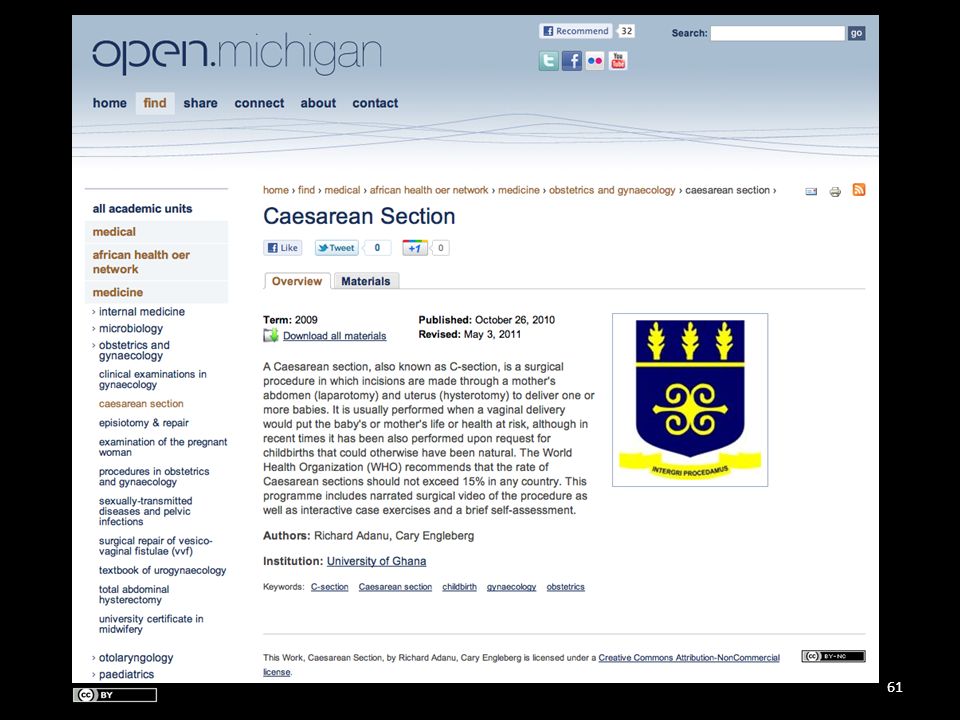
Task: Open Creative Commons Attribution-NonCommercial license link
Action: 689,658
